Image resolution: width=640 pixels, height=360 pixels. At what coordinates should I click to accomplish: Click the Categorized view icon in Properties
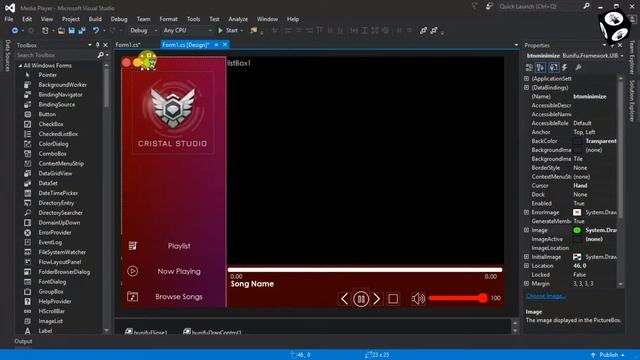(529, 68)
